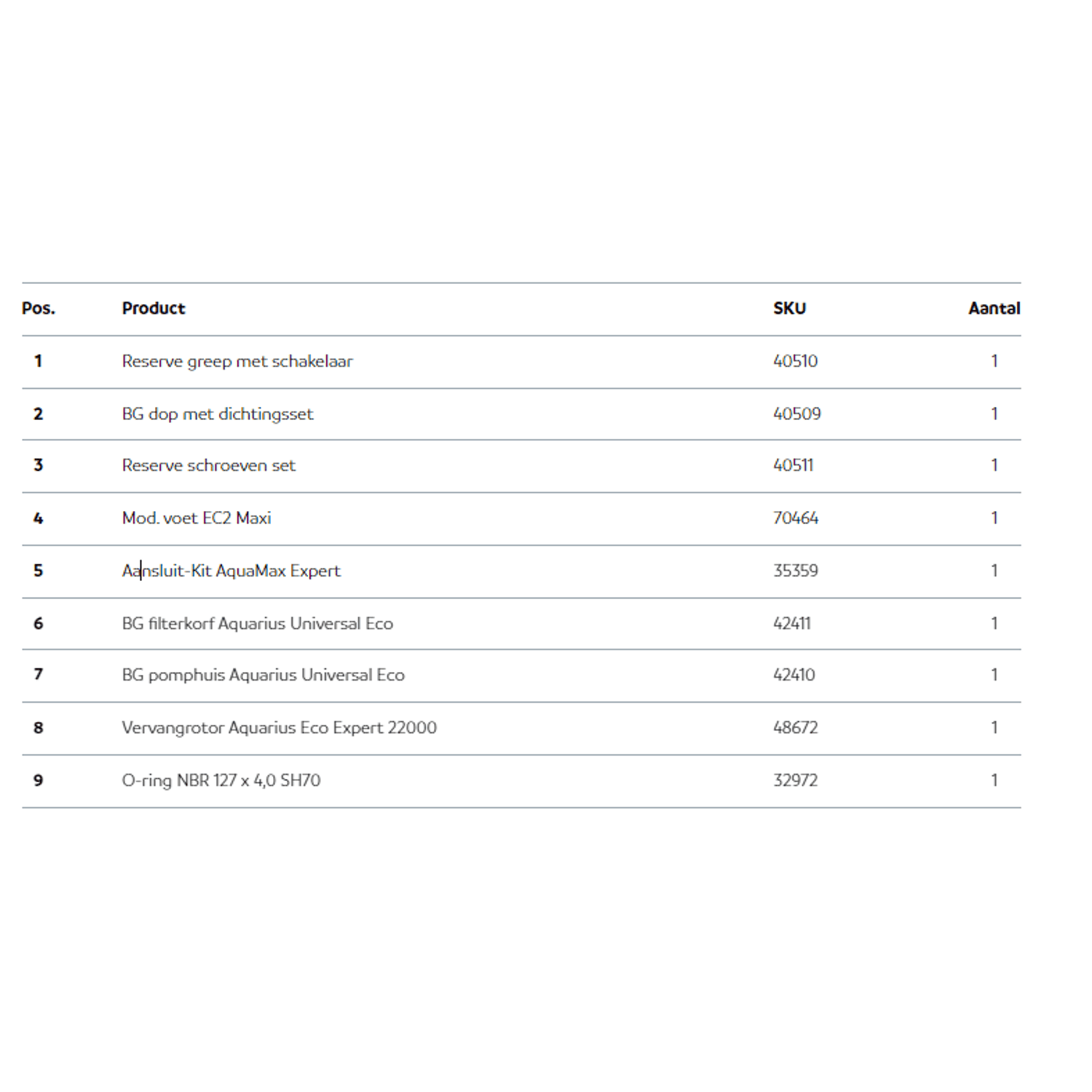Open BG filterkorf Aquarius Universal Eco
The image size is (1092, 1092).
coord(257,624)
